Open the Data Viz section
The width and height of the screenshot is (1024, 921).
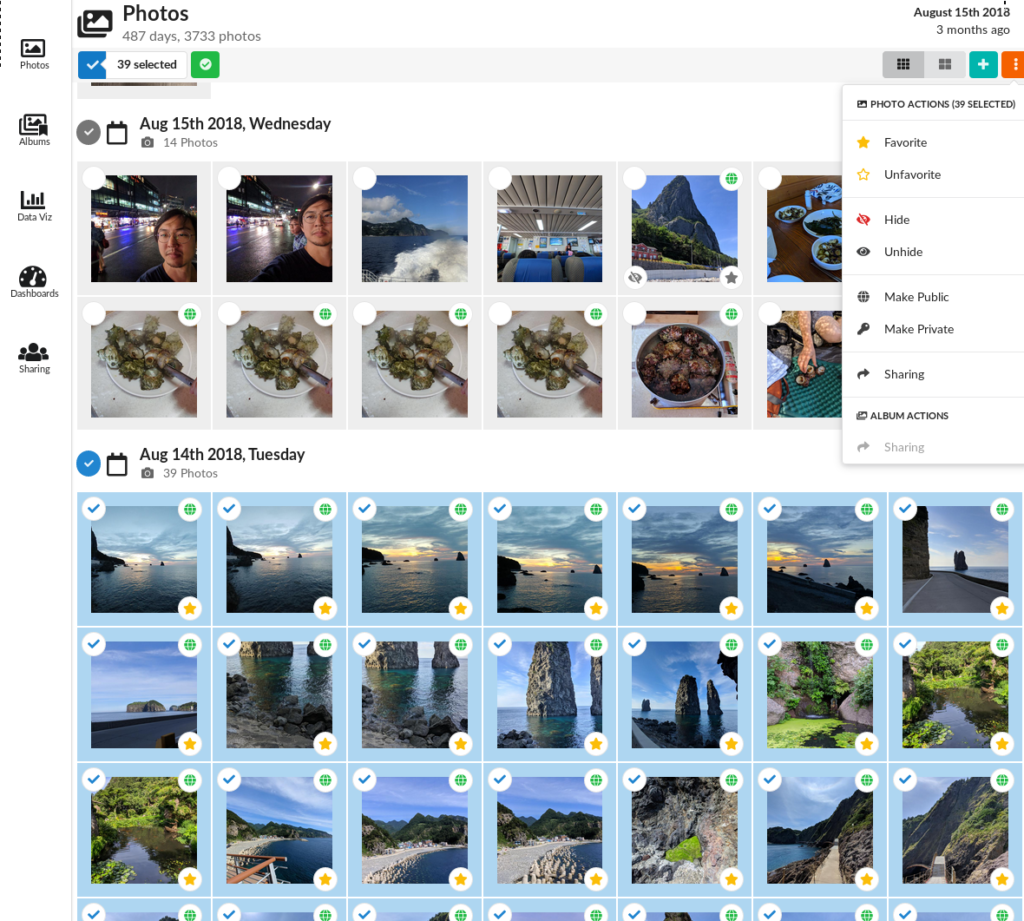(x=34, y=206)
